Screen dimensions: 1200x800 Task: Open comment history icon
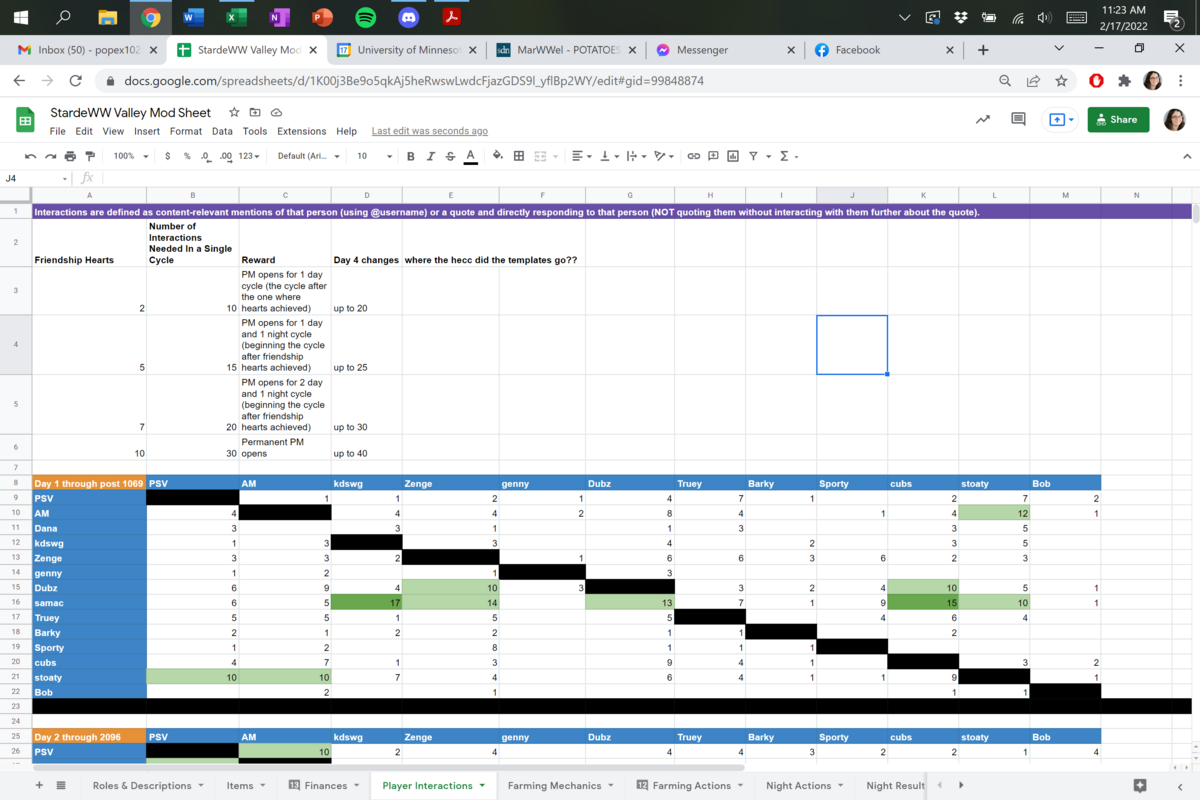[1018, 119]
